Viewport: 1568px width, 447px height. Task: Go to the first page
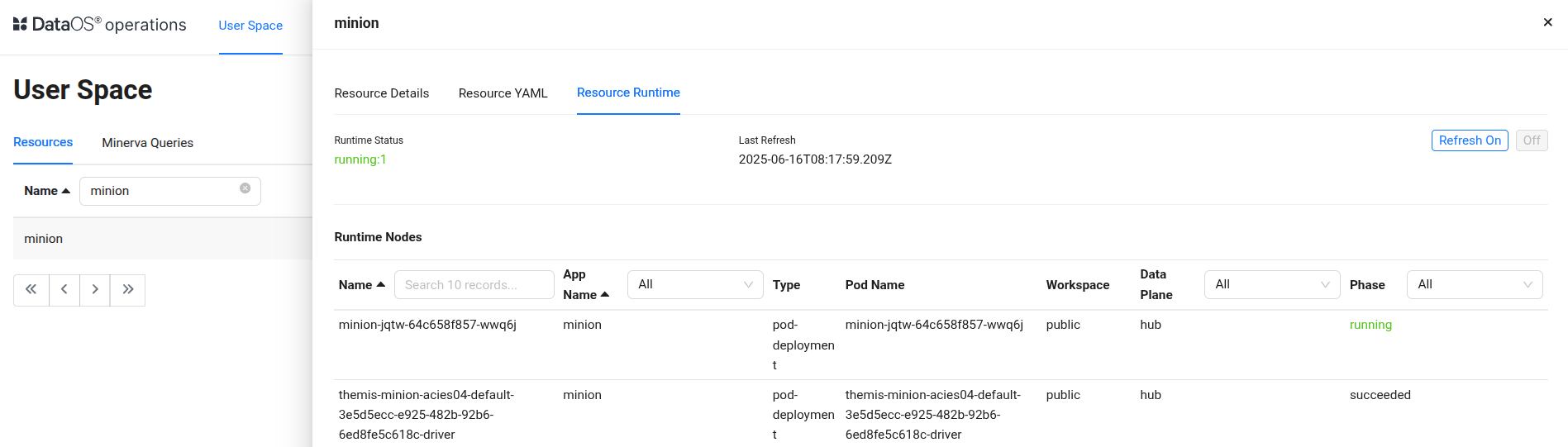31,290
